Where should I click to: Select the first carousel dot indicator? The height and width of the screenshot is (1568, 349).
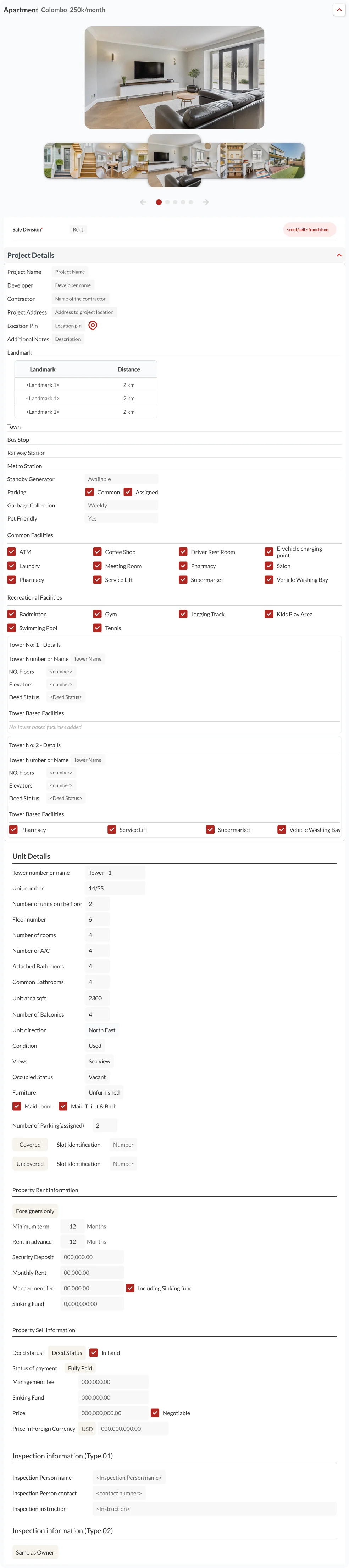pyautogui.click(x=159, y=202)
